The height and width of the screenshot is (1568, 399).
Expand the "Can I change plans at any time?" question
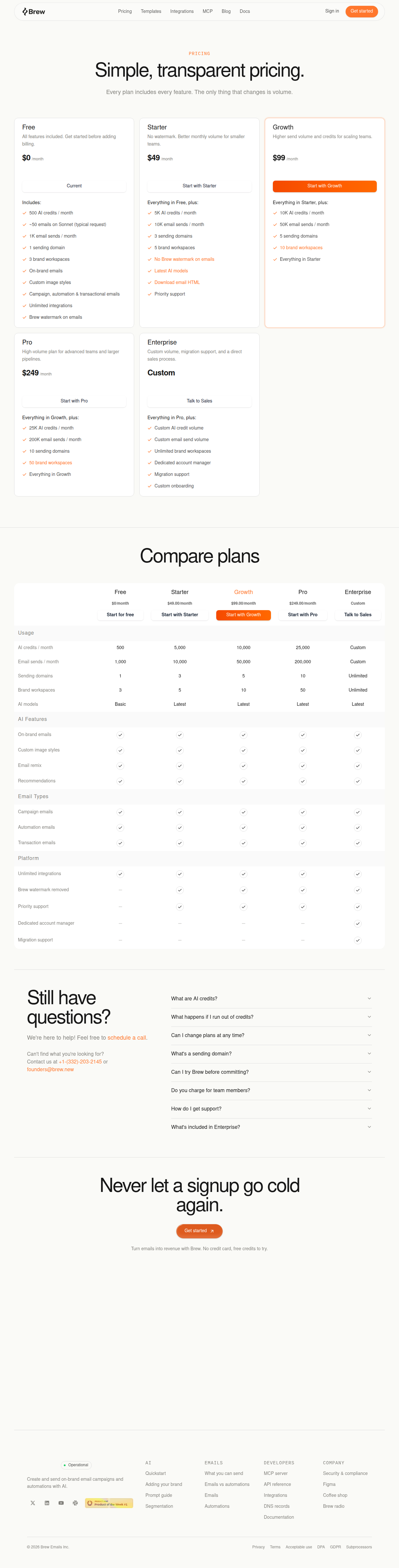coord(271,1035)
